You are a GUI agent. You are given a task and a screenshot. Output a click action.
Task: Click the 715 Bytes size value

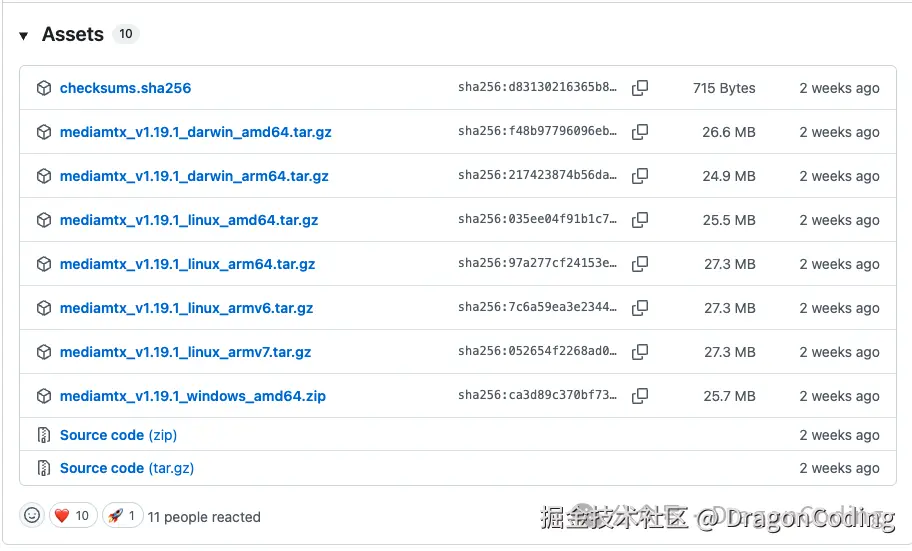coord(724,88)
